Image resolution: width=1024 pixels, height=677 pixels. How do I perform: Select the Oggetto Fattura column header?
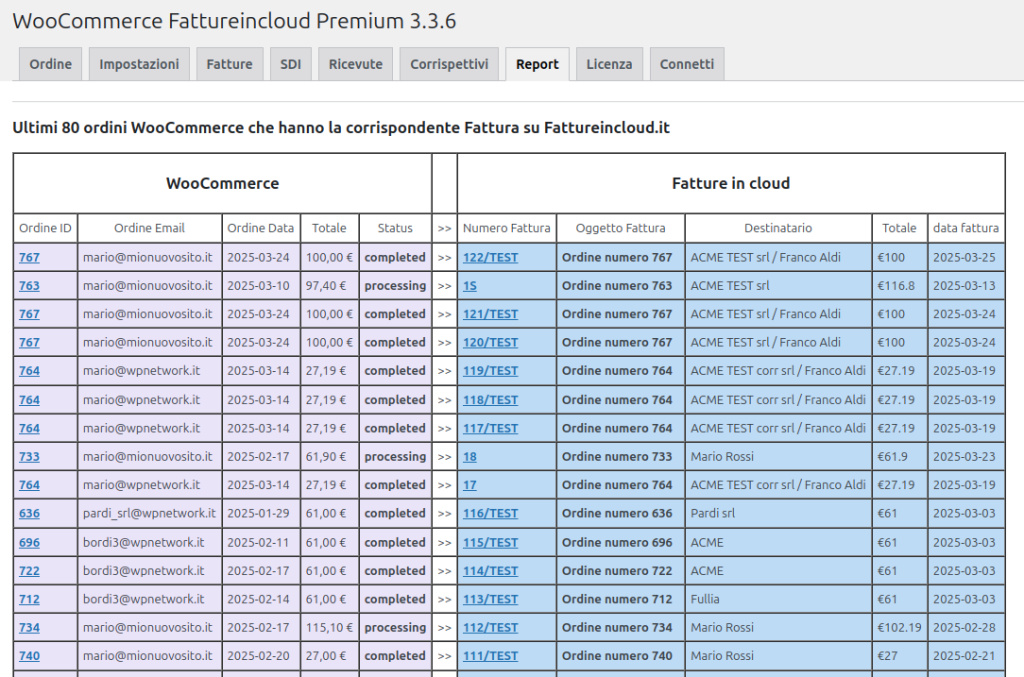[620, 228]
